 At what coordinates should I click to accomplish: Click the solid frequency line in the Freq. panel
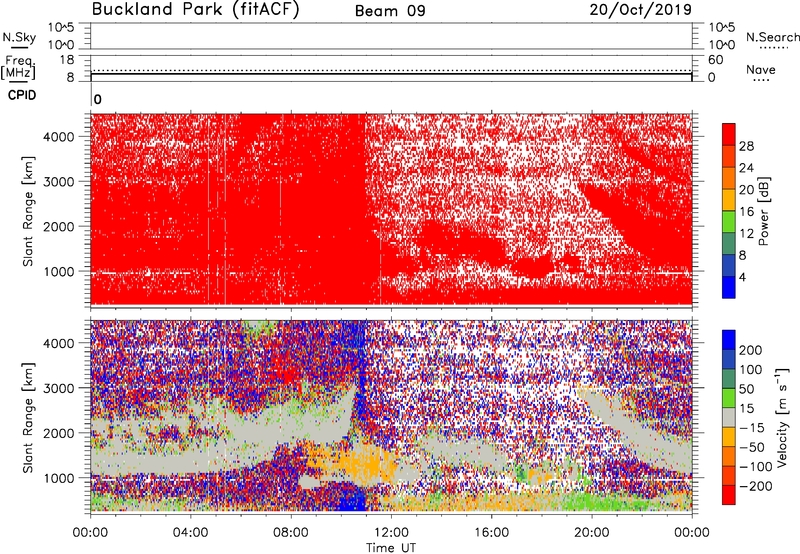click(391, 74)
